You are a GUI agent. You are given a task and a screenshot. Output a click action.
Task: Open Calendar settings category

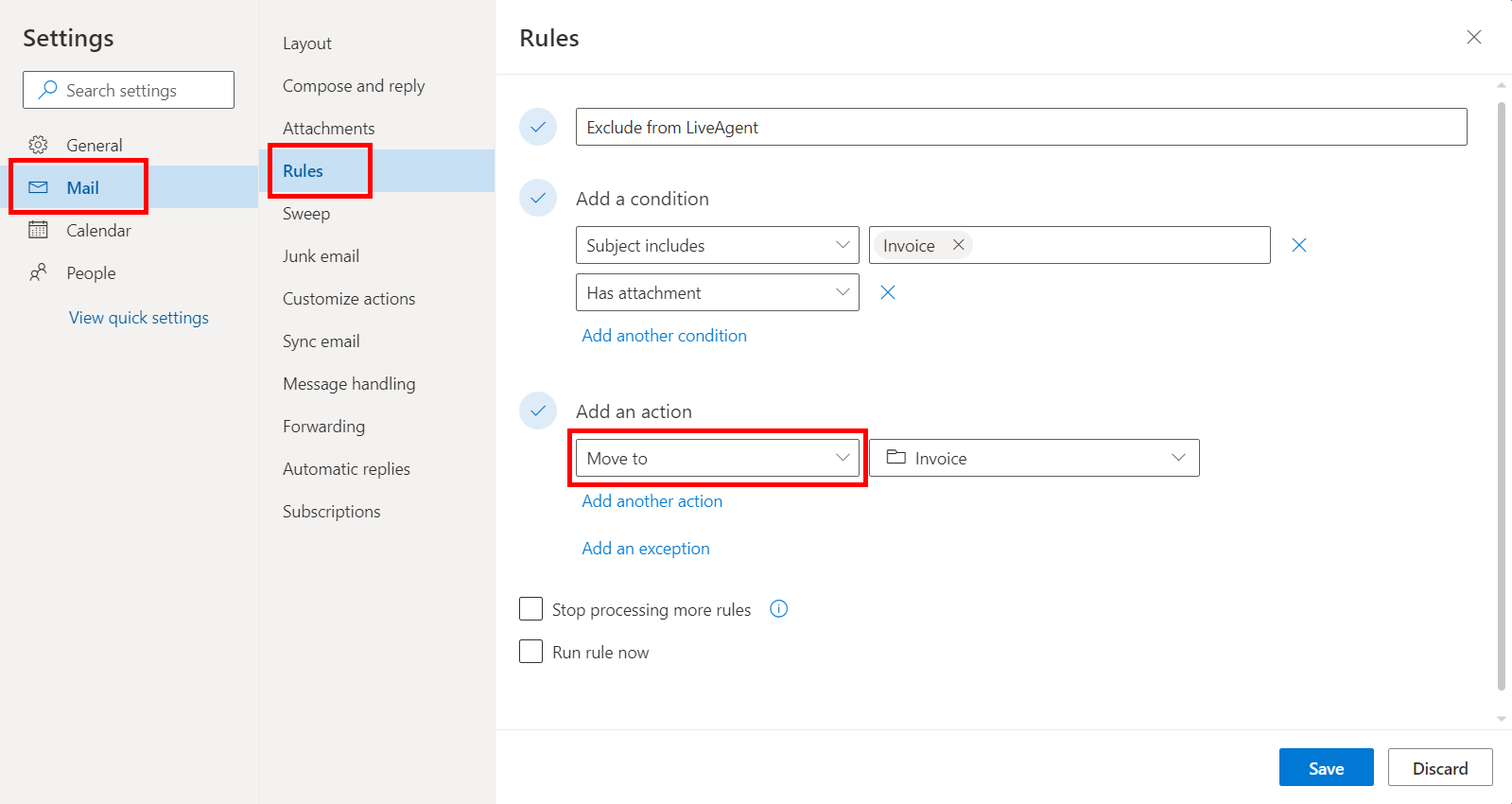coord(130,230)
